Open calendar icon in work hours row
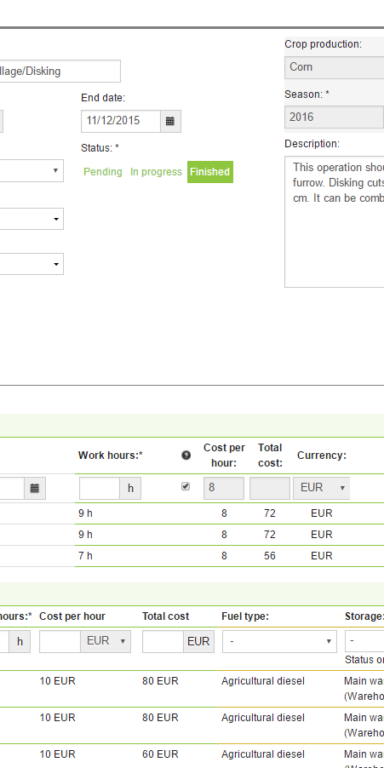 tap(34, 488)
